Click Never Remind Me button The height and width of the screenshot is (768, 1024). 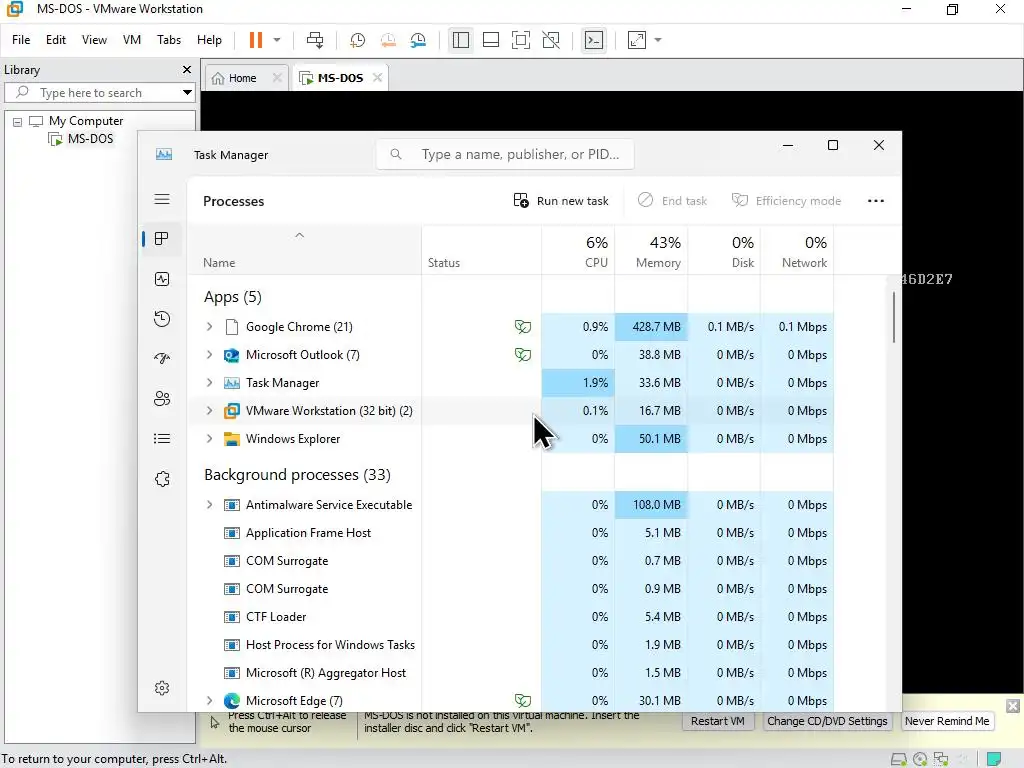pos(947,721)
